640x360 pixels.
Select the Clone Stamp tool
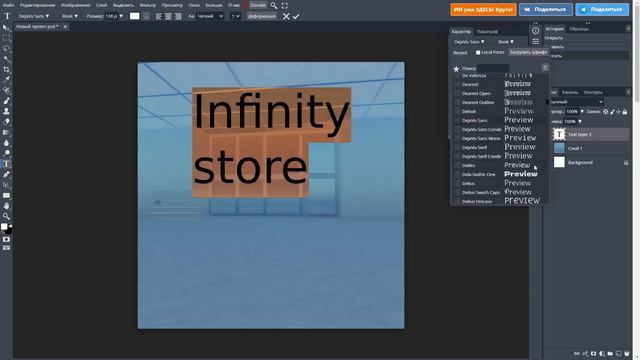point(6,111)
